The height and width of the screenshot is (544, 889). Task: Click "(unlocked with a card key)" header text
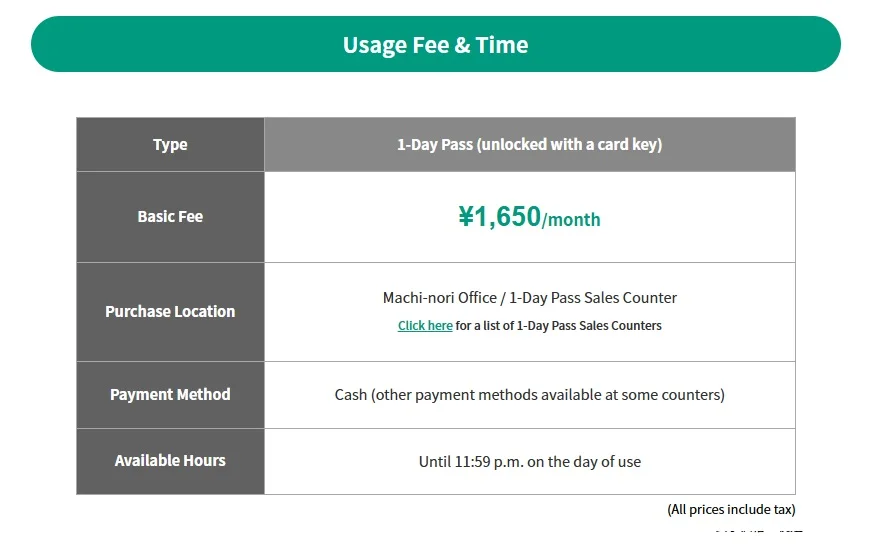coord(569,145)
